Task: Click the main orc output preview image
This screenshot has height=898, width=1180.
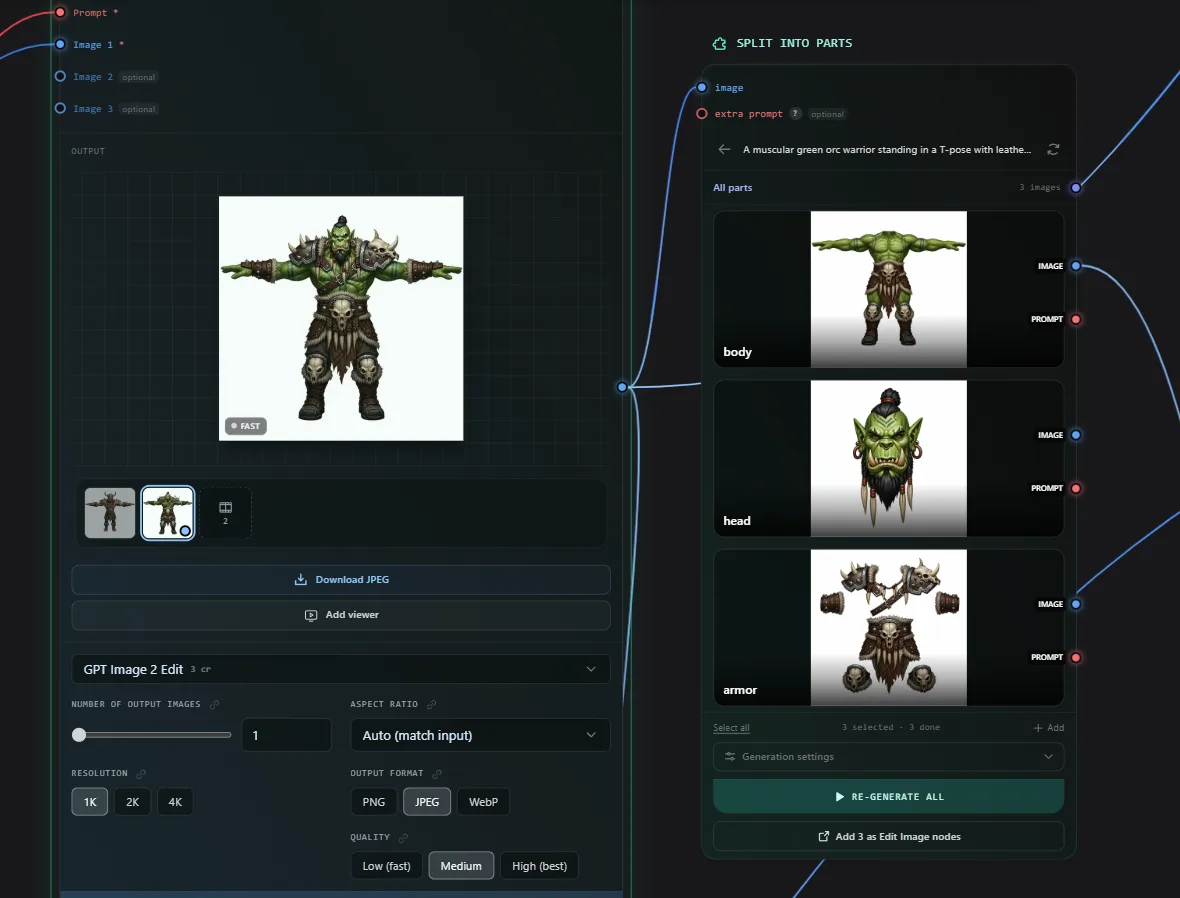Action: coord(341,318)
